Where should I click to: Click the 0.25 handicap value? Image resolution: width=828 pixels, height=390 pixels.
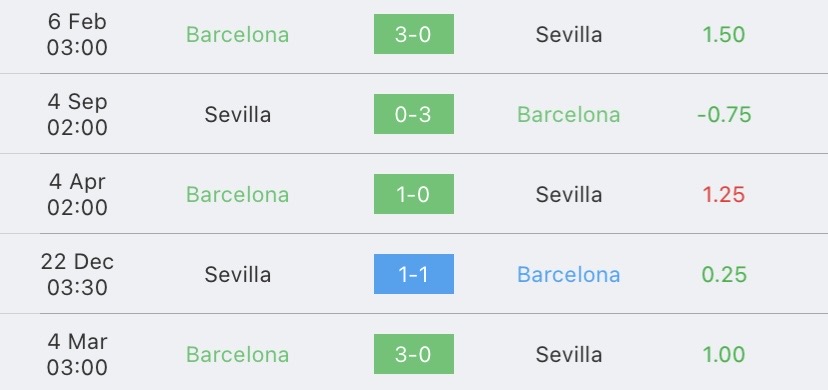[724, 274]
